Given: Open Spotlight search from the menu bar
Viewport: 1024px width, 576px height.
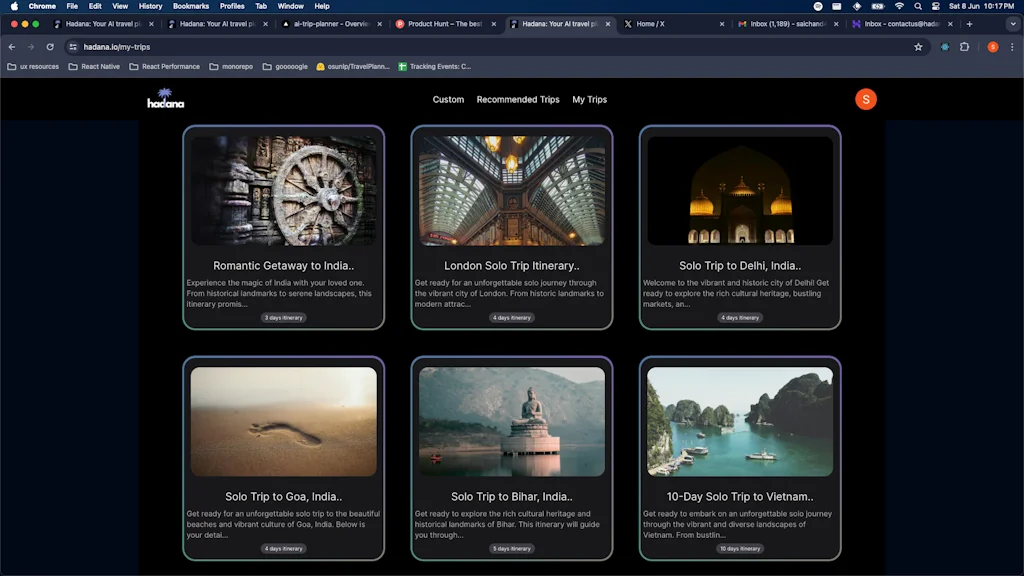Looking at the screenshot, I should click(918, 6).
